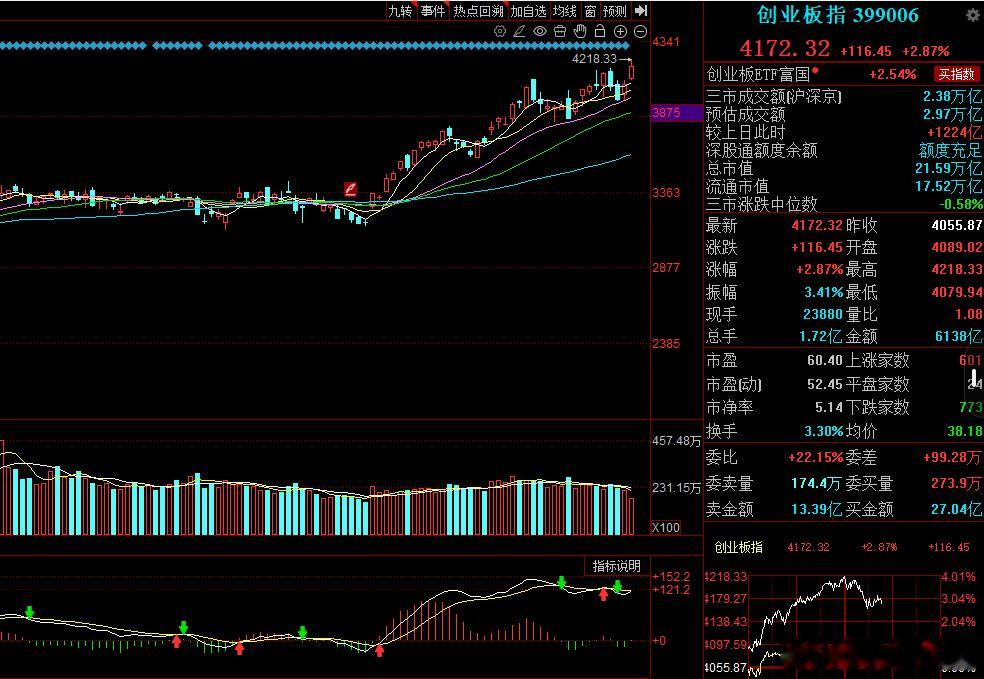984x679 pixels.
Task: Open the 创业板ETF富国 link
Action: pos(759,74)
